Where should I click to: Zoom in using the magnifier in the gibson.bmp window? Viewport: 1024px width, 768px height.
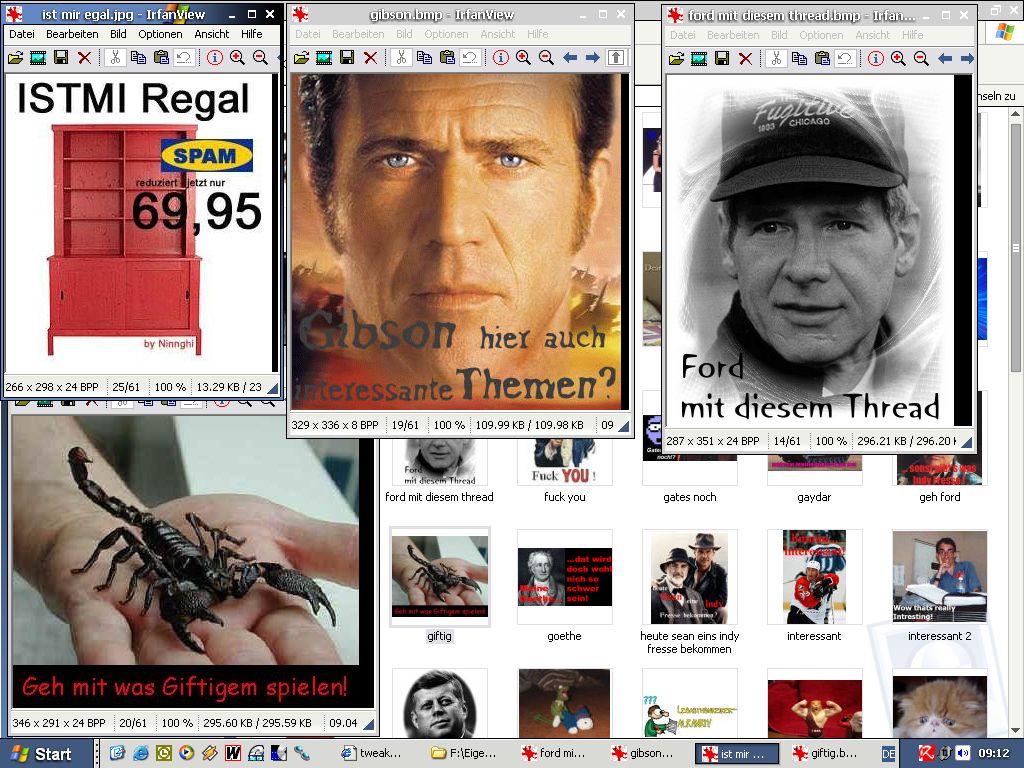(523, 58)
